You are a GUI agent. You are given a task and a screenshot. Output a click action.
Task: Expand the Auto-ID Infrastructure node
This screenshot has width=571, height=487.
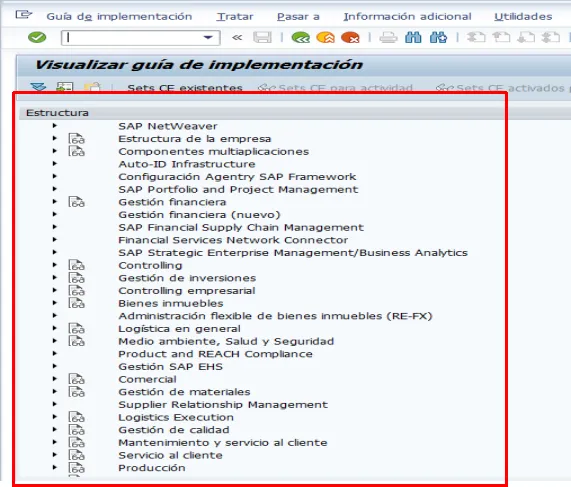pyautogui.click(x=55, y=164)
